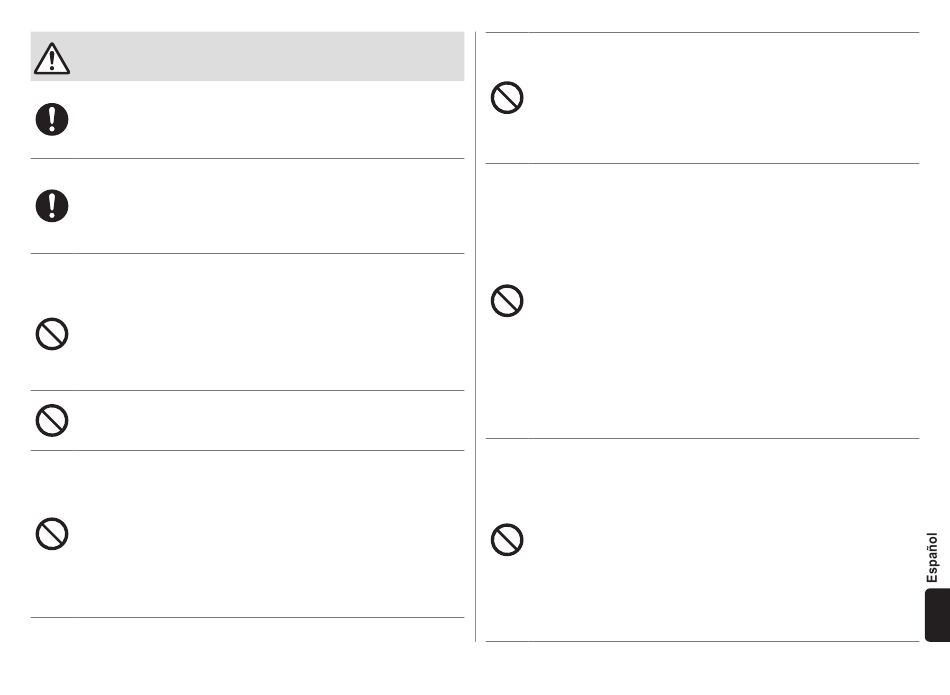Click the right column's middle prohibition icon
Screen dimensions: 950x695
507,301
